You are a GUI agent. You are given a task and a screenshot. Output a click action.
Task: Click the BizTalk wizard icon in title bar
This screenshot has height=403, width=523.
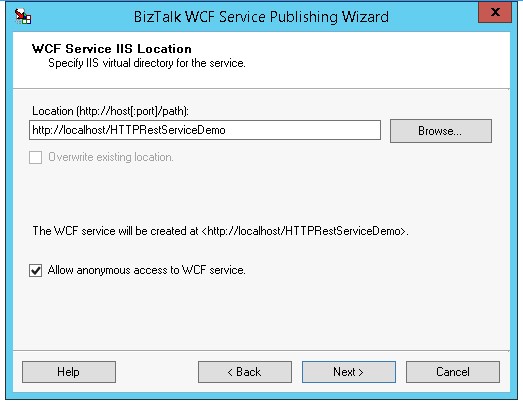23,16
